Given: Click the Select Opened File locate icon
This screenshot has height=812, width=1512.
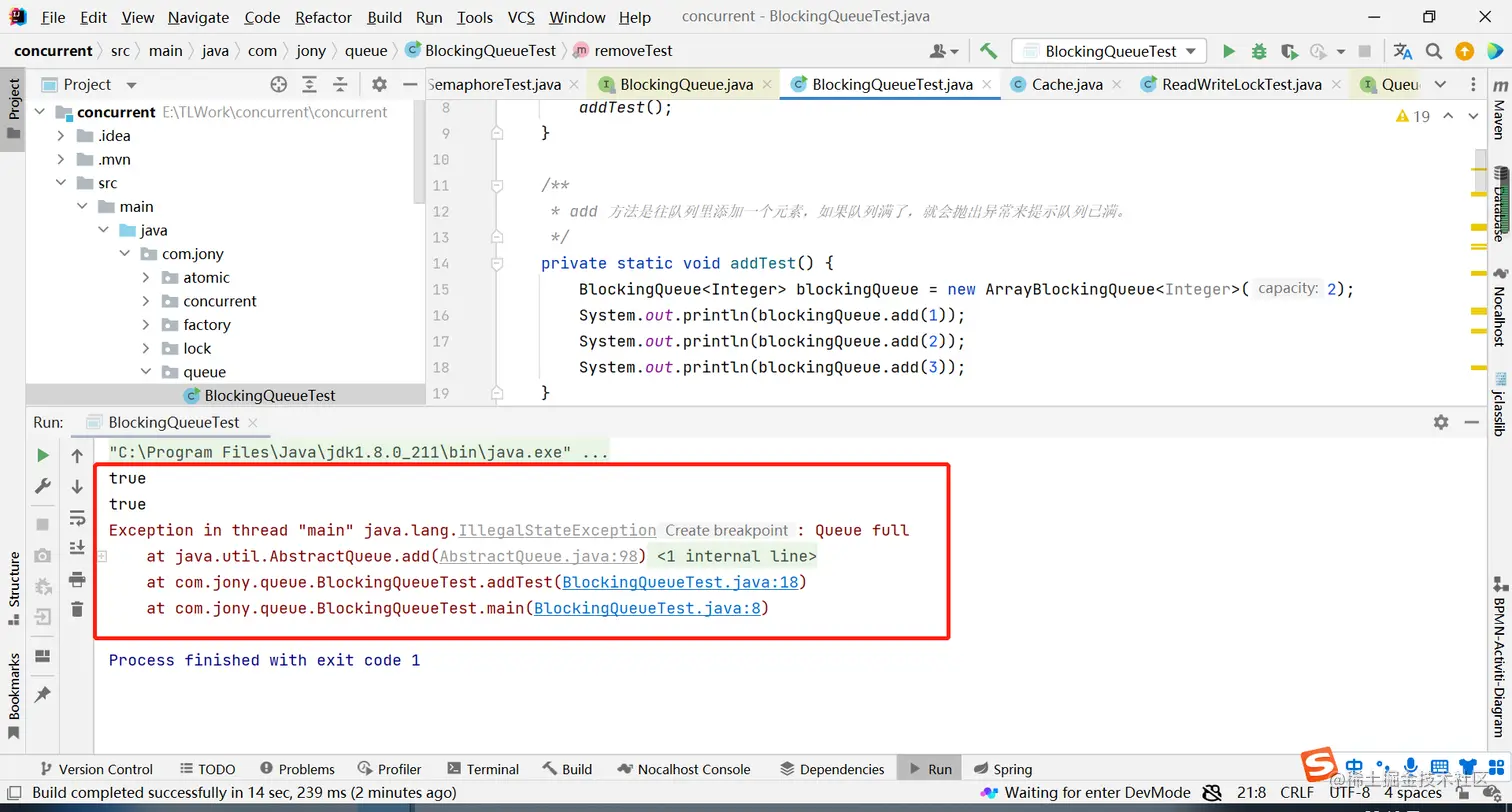Looking at the screenshot, I should [x=279, y=85].
